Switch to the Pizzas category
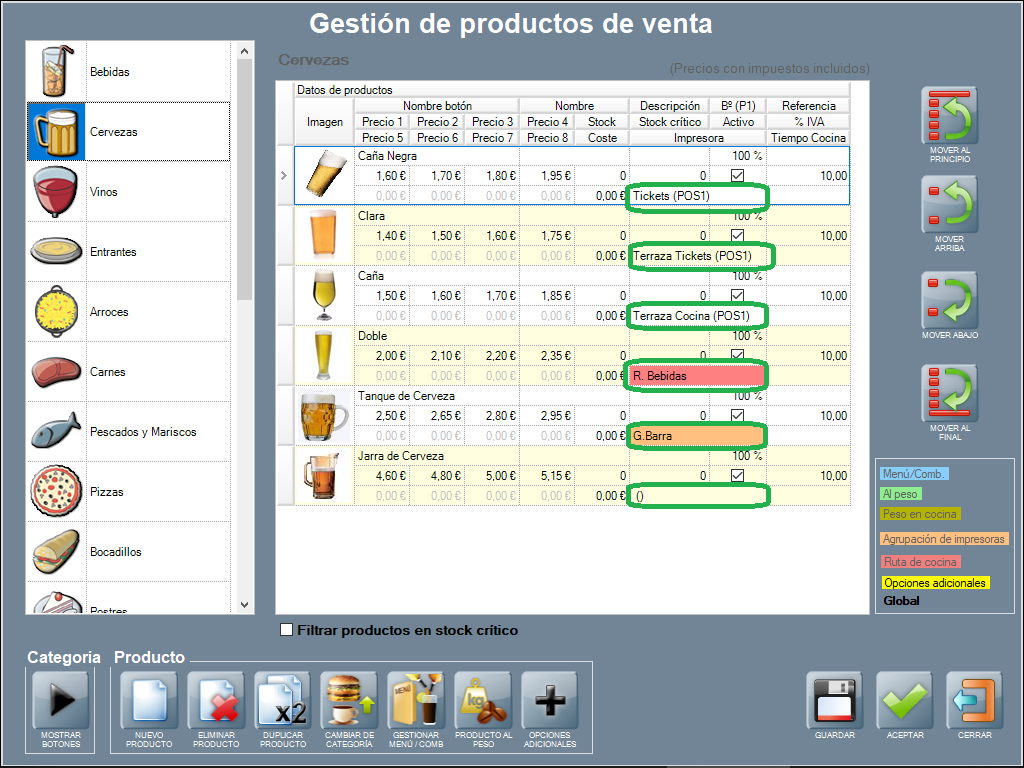 tap(128, 492)
